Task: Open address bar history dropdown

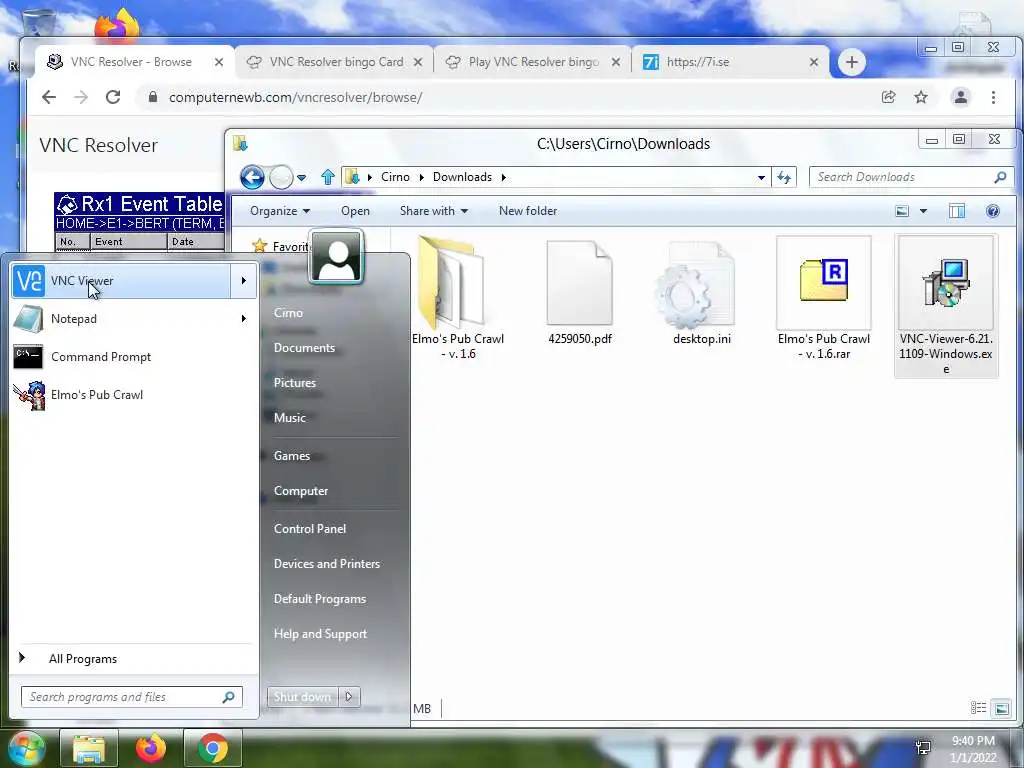Action: click(x=761, y=177)
